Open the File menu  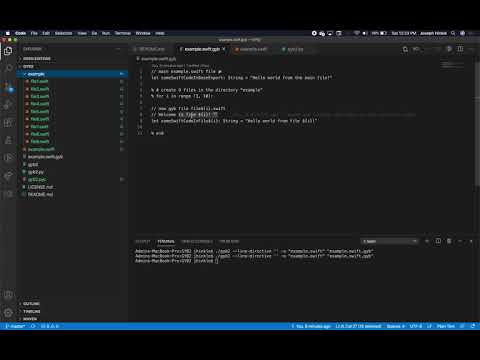tap(34, 33)
